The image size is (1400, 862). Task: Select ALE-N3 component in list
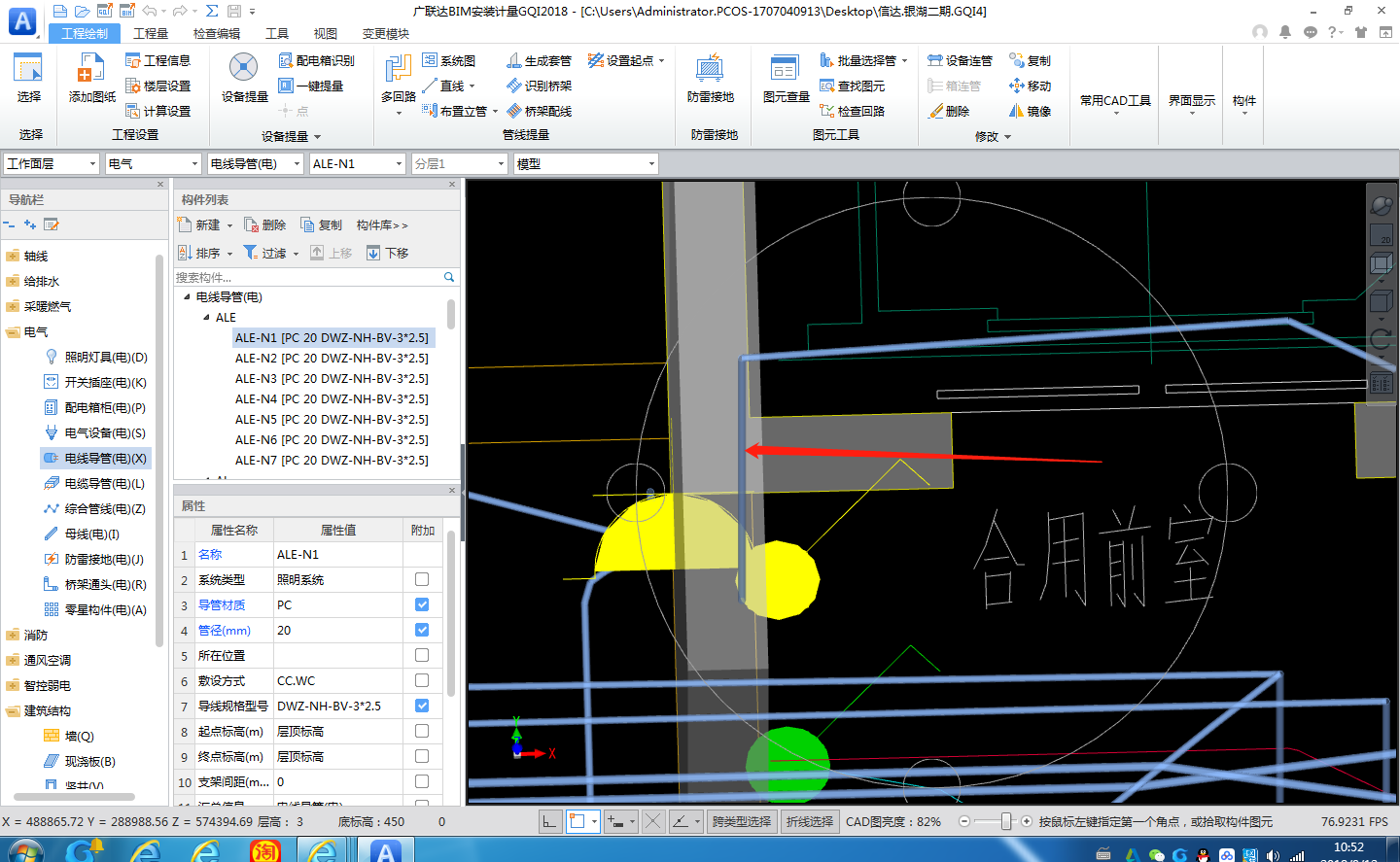click(332, 379)
